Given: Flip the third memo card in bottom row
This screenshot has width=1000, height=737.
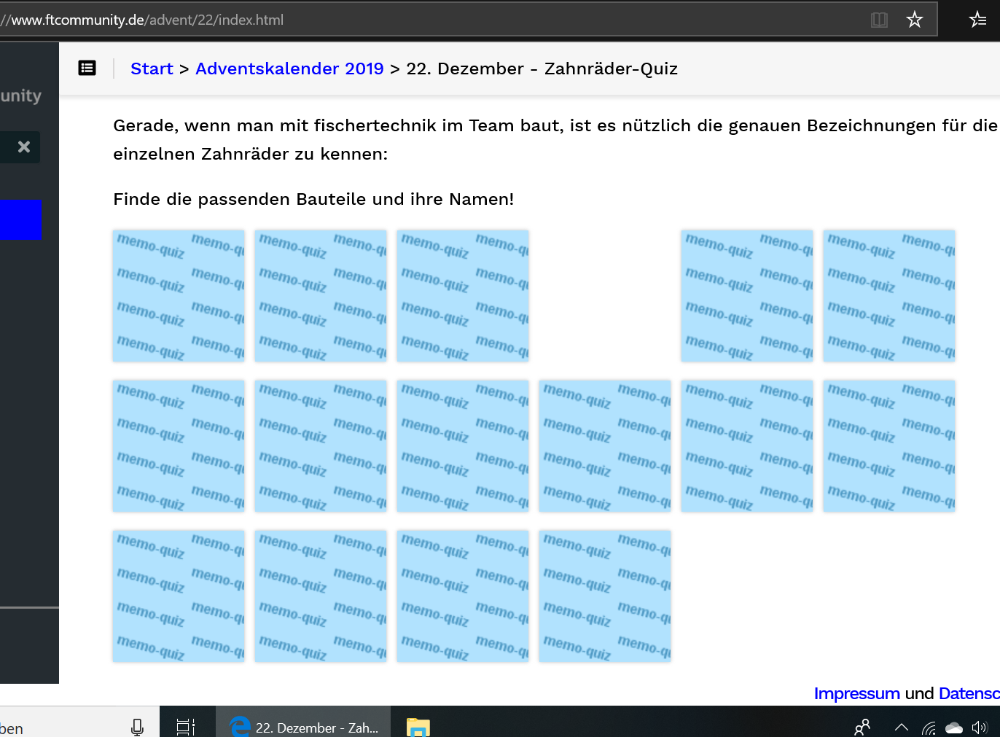Looking at the screenshot, I should pos(463,596).
